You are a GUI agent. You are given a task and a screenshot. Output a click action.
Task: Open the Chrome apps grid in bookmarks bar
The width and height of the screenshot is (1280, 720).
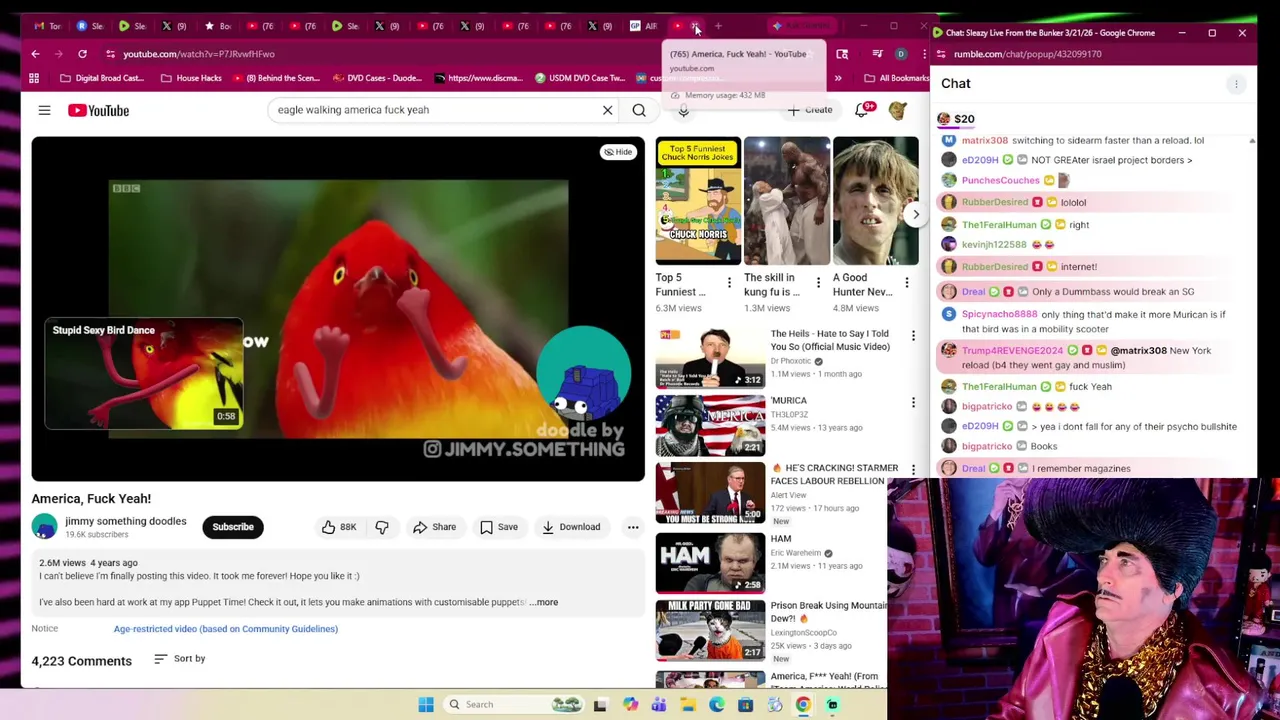34,78
